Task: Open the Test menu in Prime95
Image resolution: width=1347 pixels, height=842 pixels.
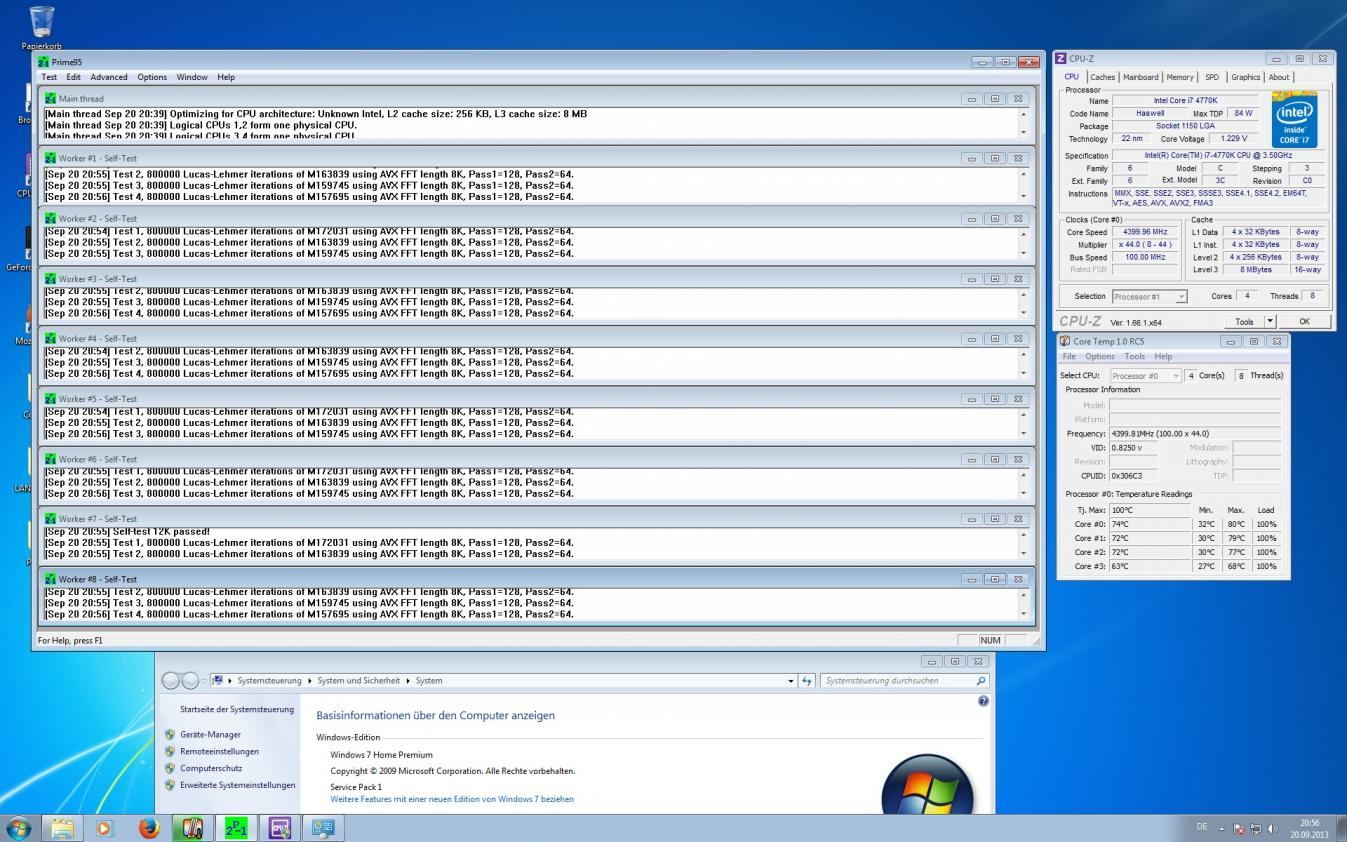Action: click(48, 77)
